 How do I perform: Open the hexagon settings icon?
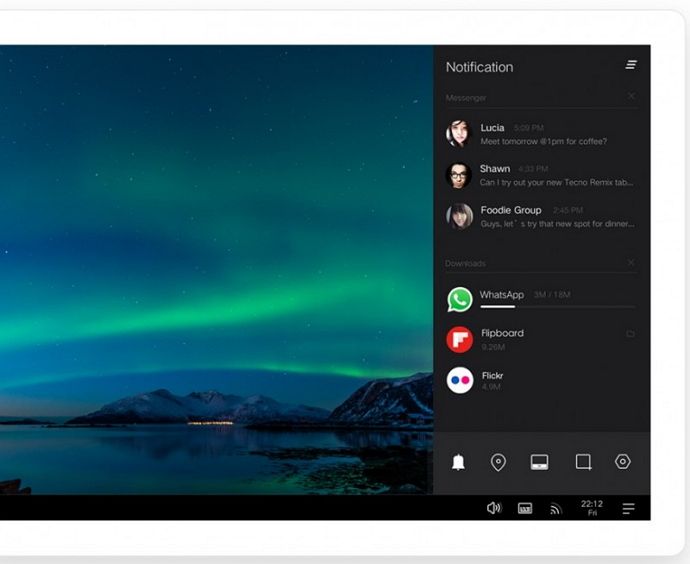tap(623, 461)
